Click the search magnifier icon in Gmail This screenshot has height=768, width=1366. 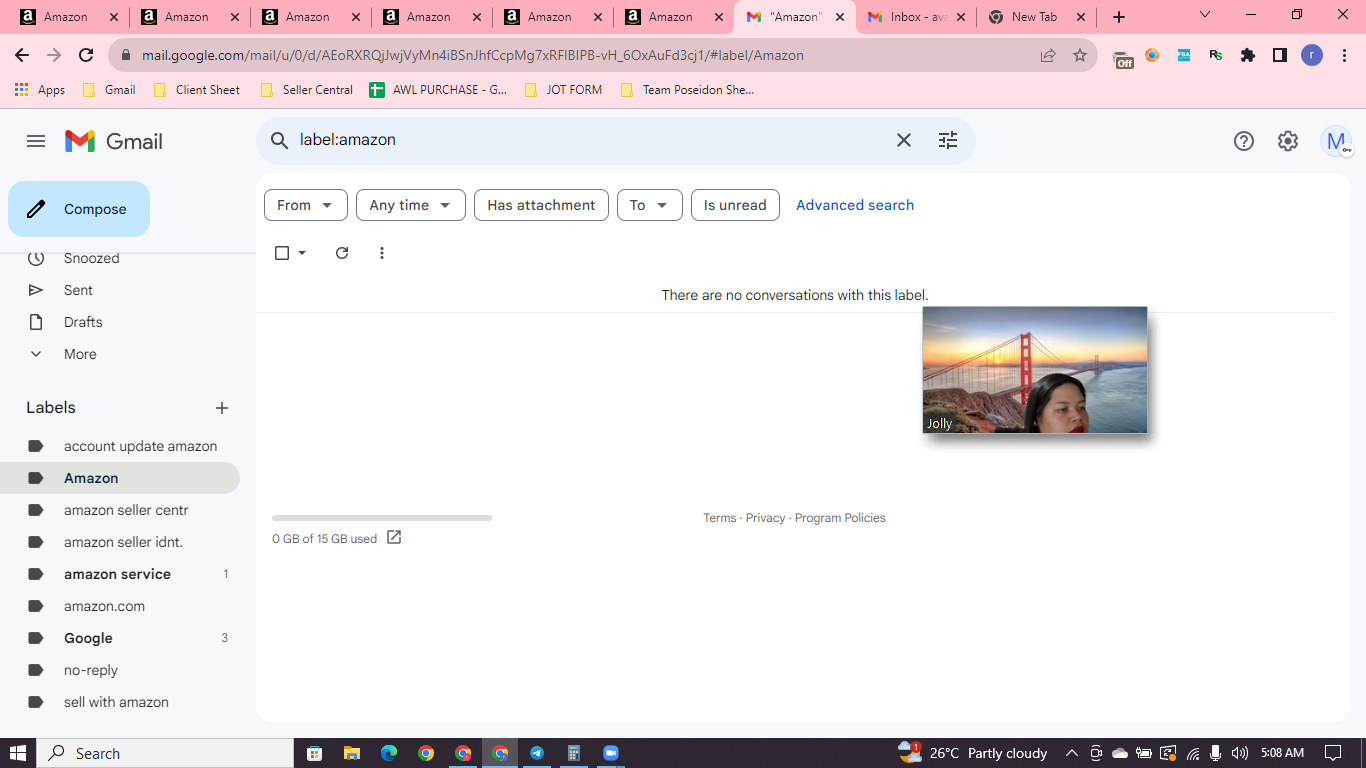tap(280, 141)
